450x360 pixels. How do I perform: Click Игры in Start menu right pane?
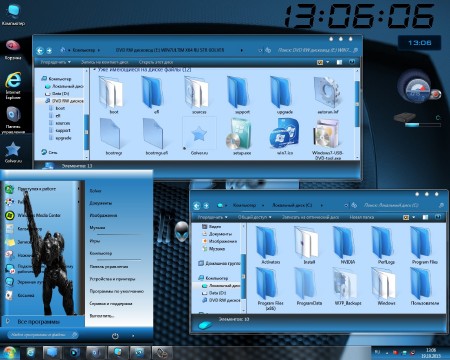click(95, 241)
